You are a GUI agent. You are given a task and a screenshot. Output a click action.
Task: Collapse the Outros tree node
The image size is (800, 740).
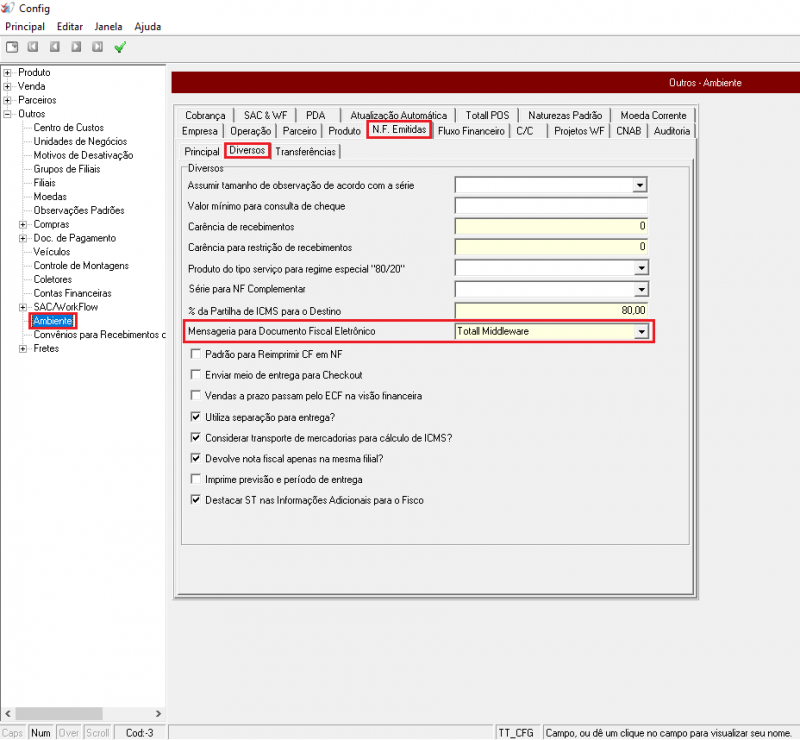click(8, 115)
